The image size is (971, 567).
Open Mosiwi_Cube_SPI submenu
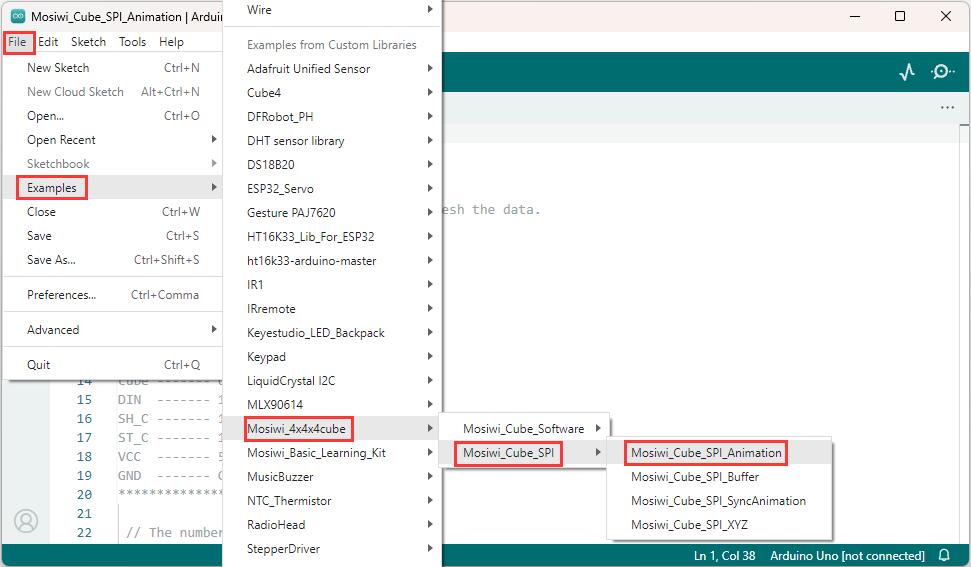click(x=525, y=452)
